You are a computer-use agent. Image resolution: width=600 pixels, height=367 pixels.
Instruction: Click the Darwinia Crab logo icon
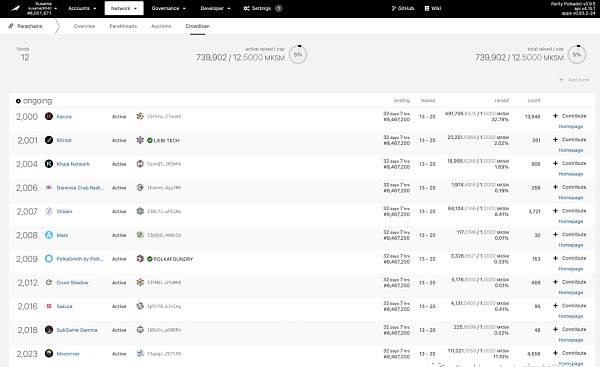(x=49, y=188)
